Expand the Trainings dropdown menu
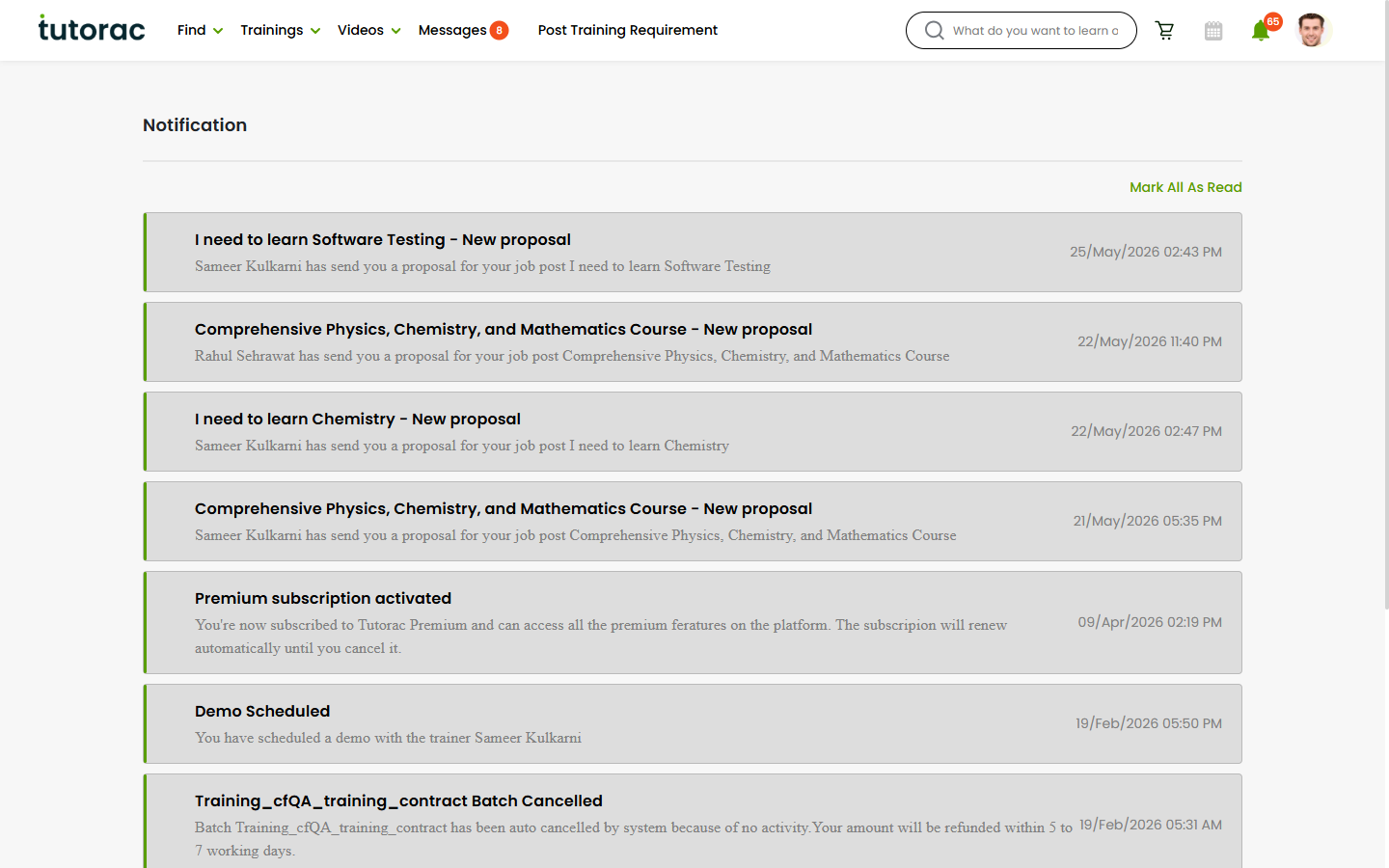 281,30
